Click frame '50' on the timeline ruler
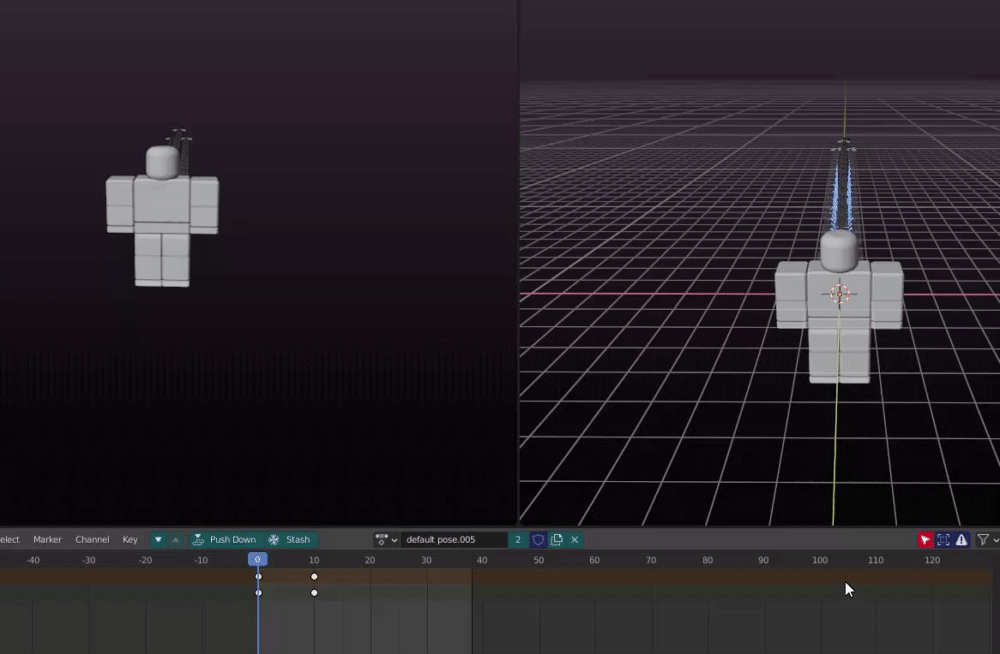 [539, 560]
